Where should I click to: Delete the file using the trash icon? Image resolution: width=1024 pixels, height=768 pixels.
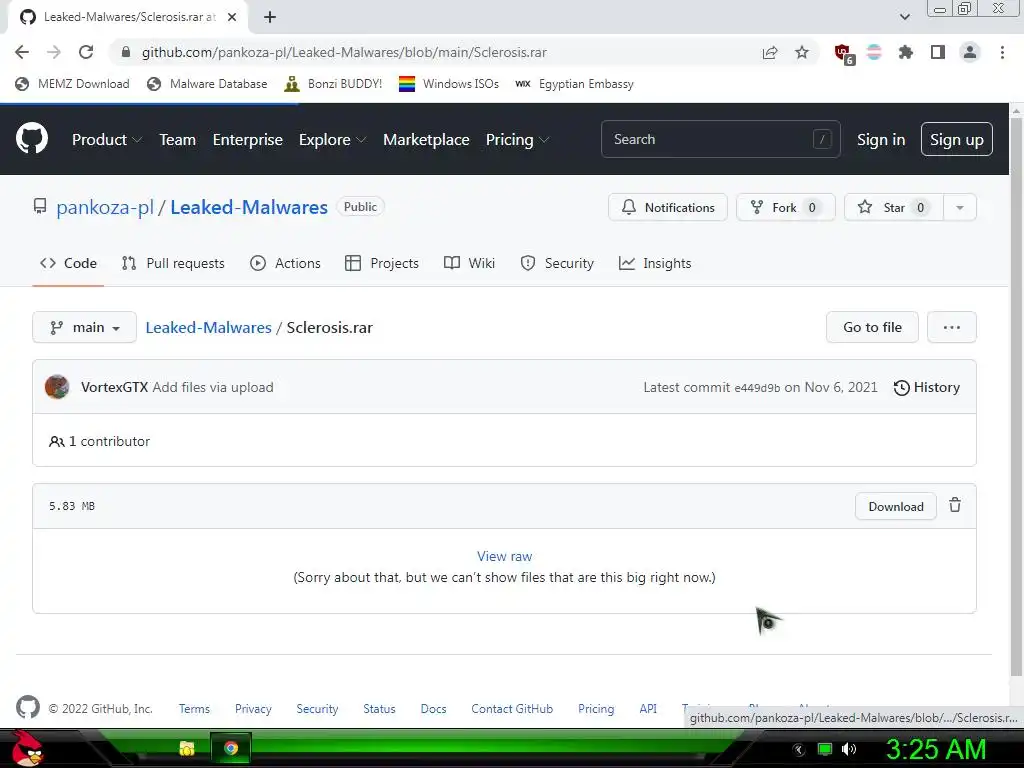[x=955, y=505]
